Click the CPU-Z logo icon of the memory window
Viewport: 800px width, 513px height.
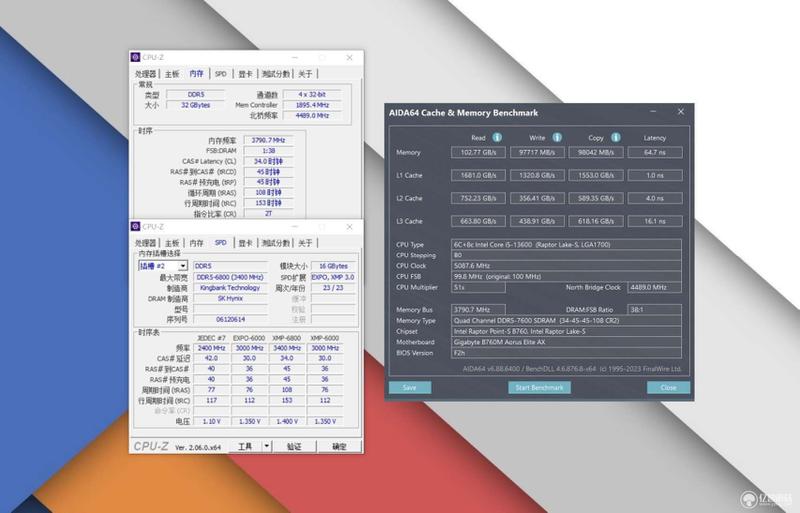click(135, 57)
